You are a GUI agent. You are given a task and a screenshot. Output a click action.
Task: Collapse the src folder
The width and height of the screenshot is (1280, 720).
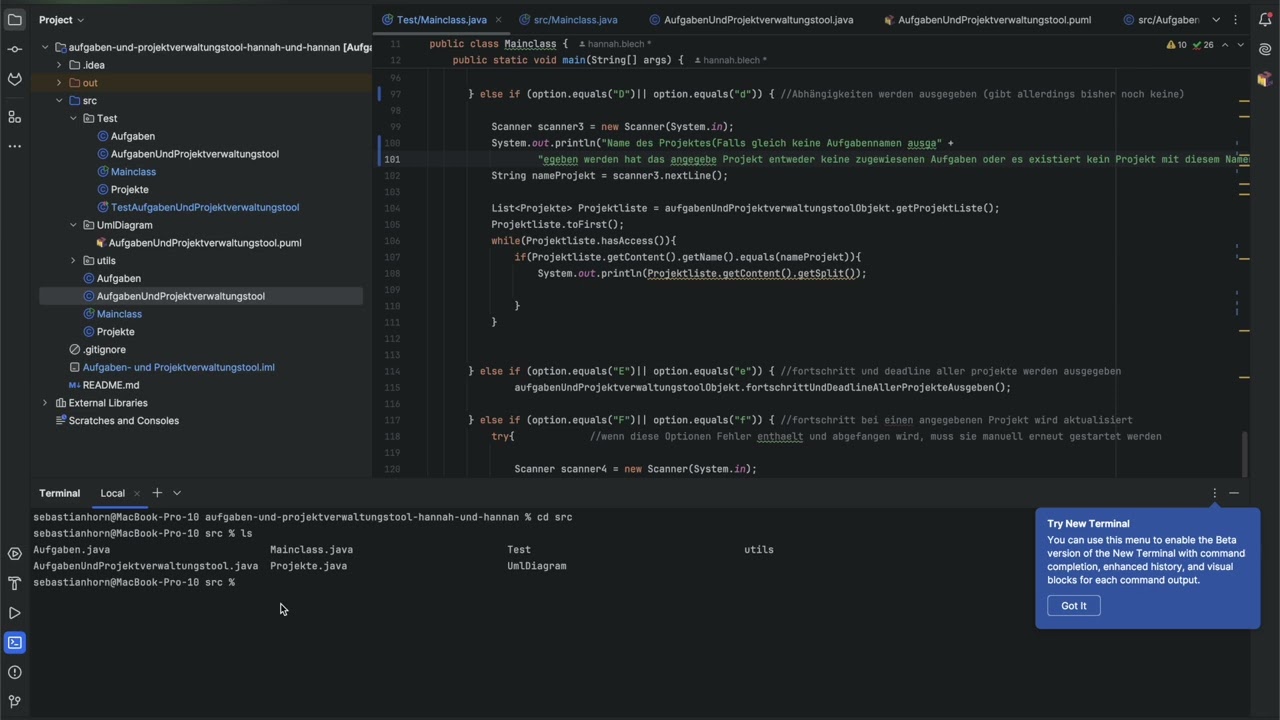[59, 101]
